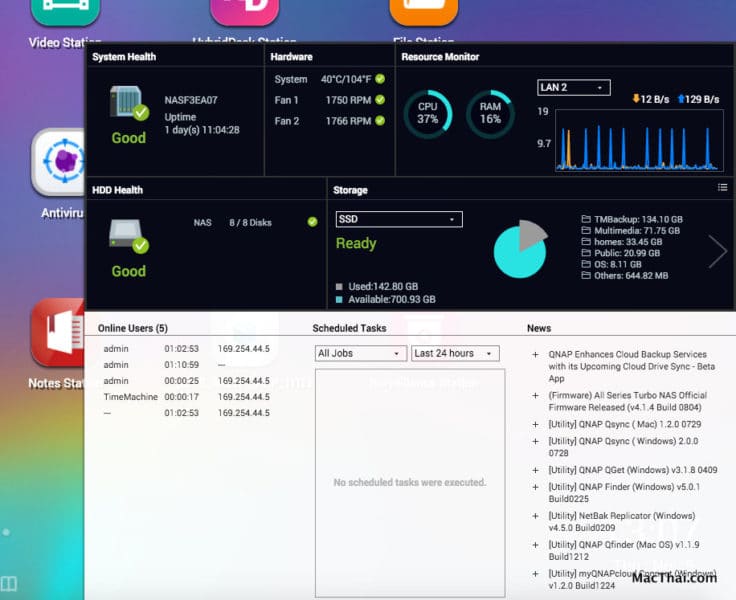The height and width of the screenshot is (600, 736).
Task: Click the Fan 1 green status check
Action: (x=380, y=100)
